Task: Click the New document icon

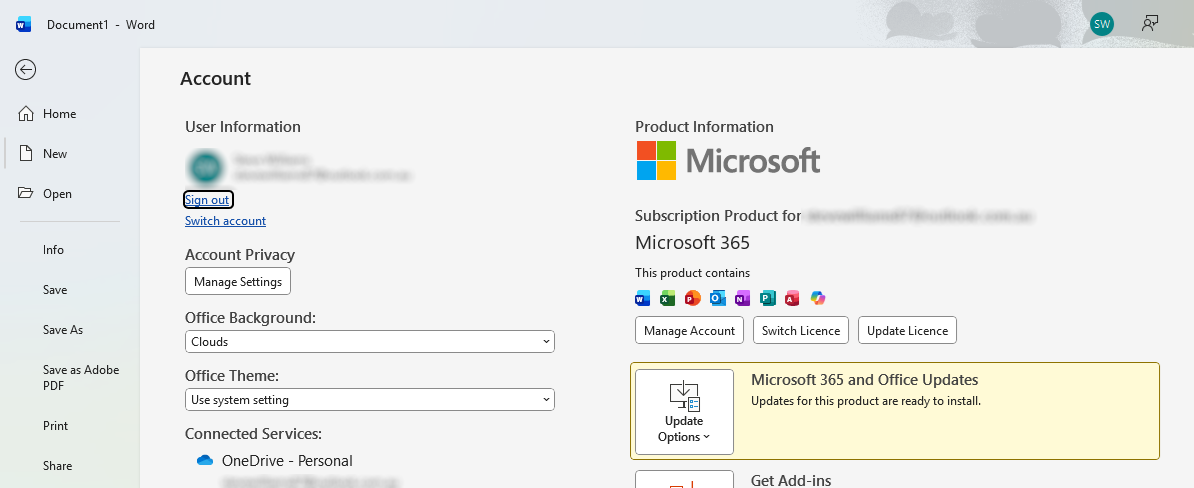Action: [x=26, y=154]
